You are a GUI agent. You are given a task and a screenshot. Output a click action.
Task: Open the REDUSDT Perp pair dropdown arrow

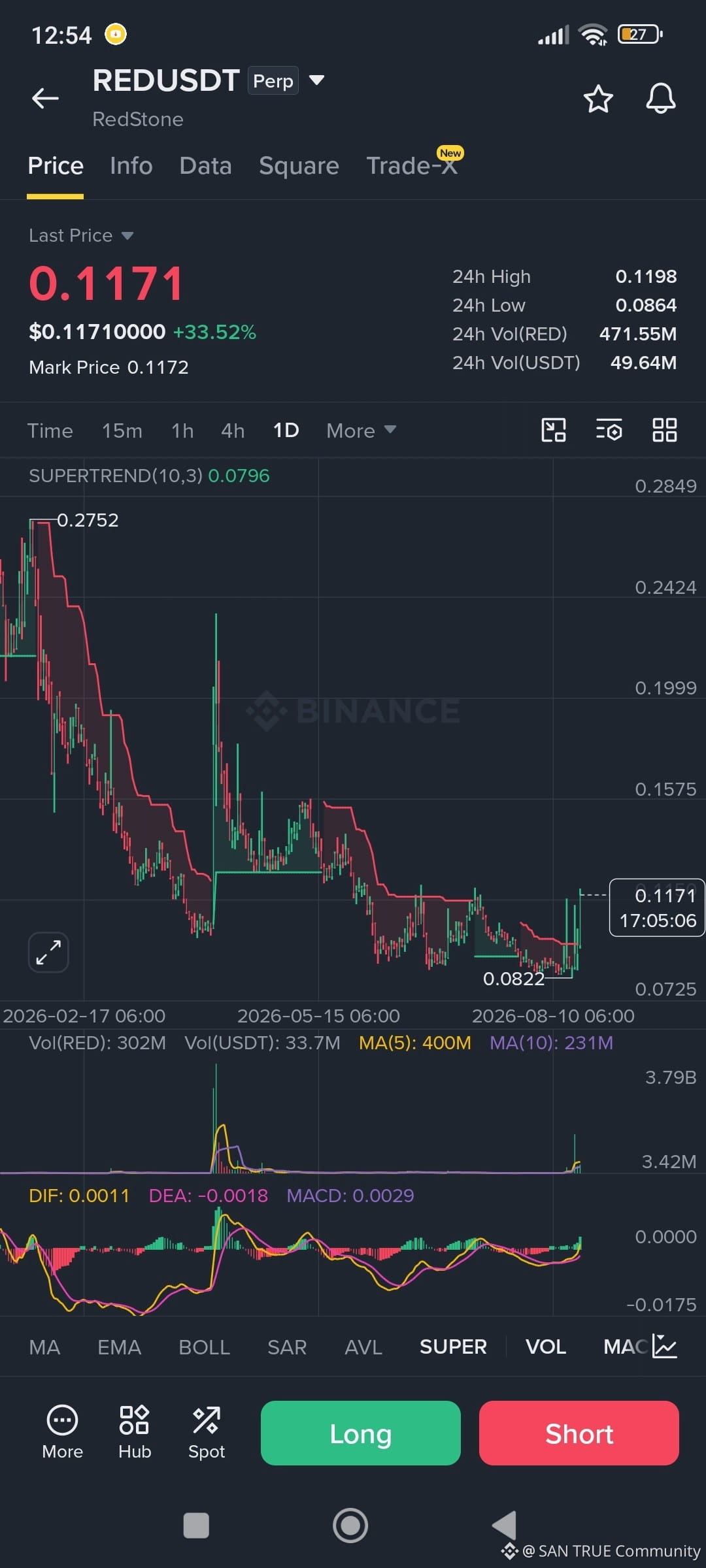316,80
